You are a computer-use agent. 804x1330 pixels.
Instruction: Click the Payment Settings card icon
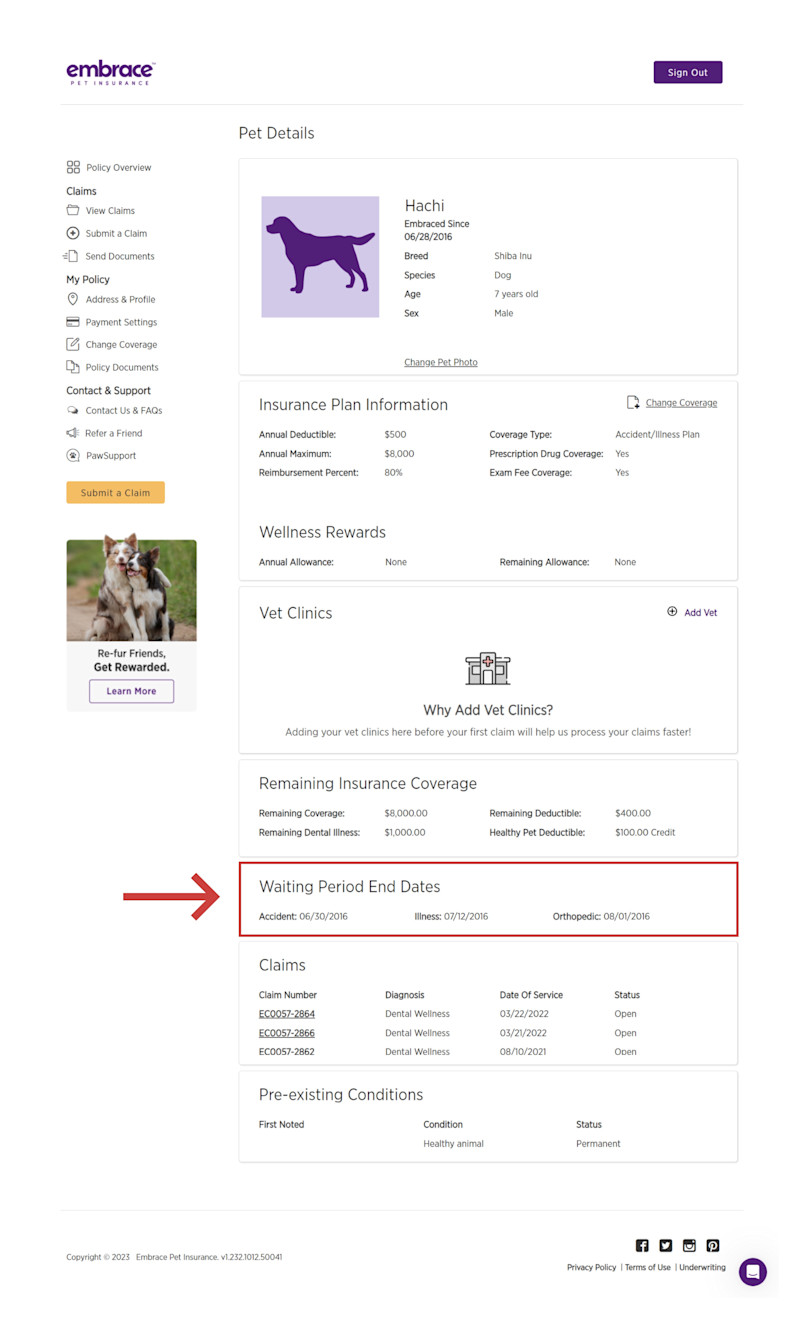[x=73, y=322]
